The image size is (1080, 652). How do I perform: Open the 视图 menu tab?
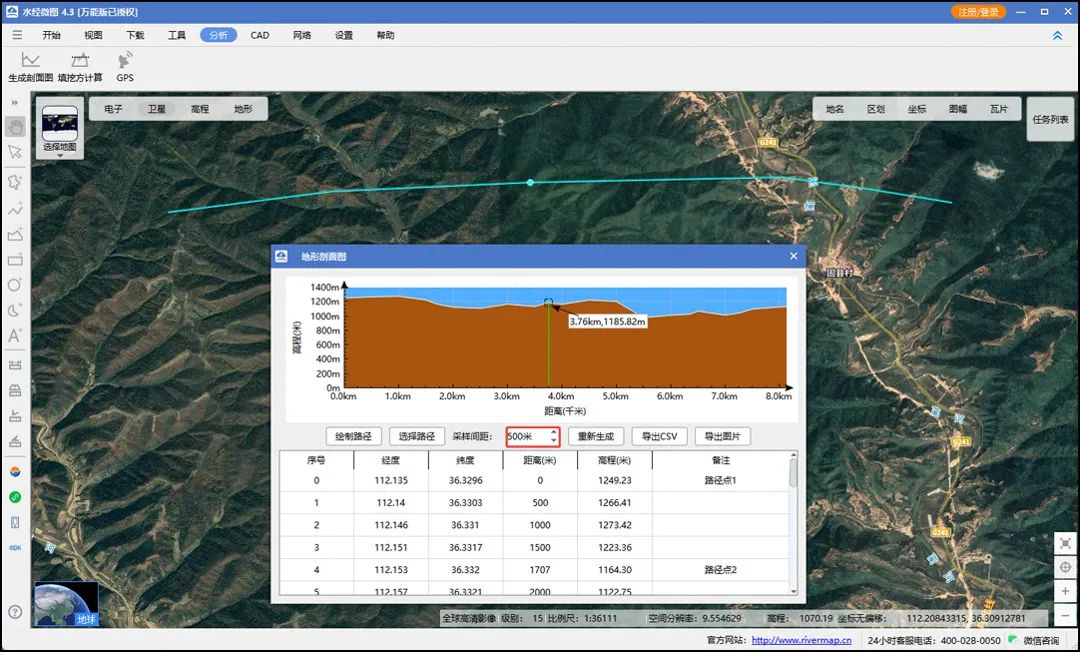(x=93, y=35)
